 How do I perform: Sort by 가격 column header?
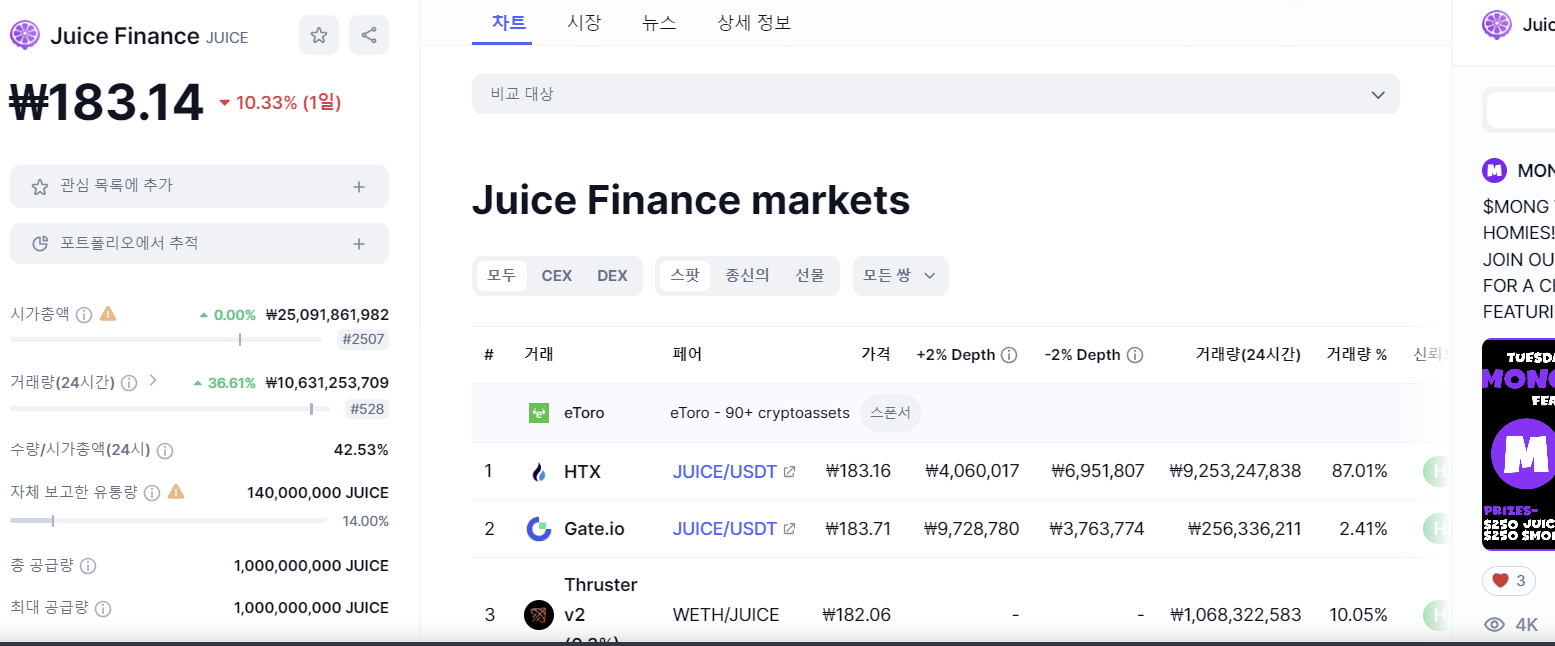pos(875,355)
